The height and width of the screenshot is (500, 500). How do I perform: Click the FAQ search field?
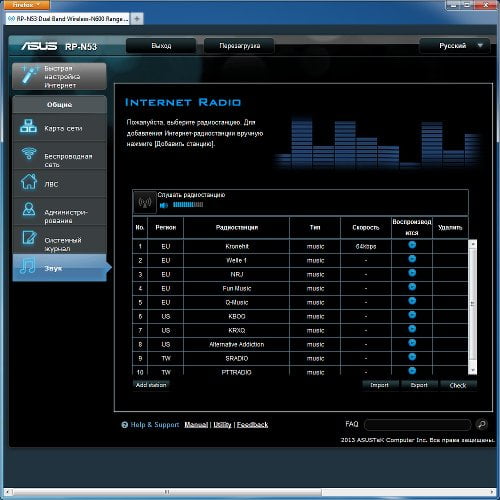[418, 425]
